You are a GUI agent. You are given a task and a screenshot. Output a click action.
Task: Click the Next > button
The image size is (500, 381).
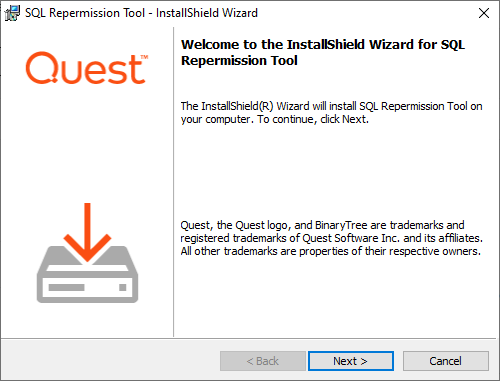[x=351, y=361]
